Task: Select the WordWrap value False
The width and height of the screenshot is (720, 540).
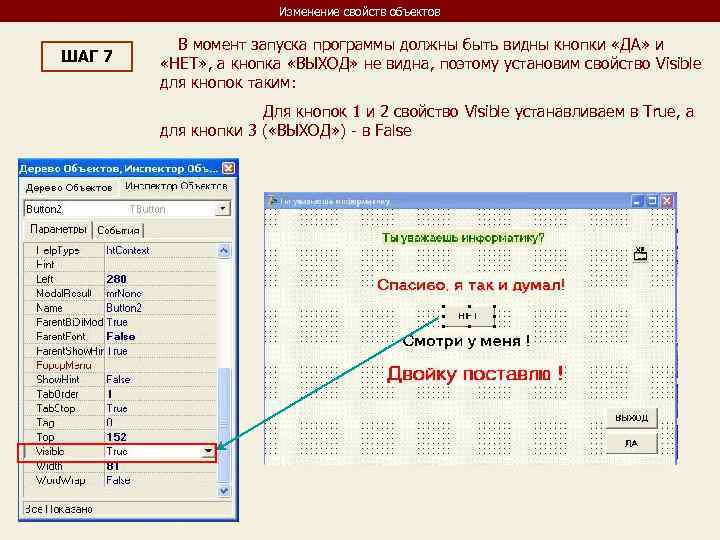Action: 118,480
